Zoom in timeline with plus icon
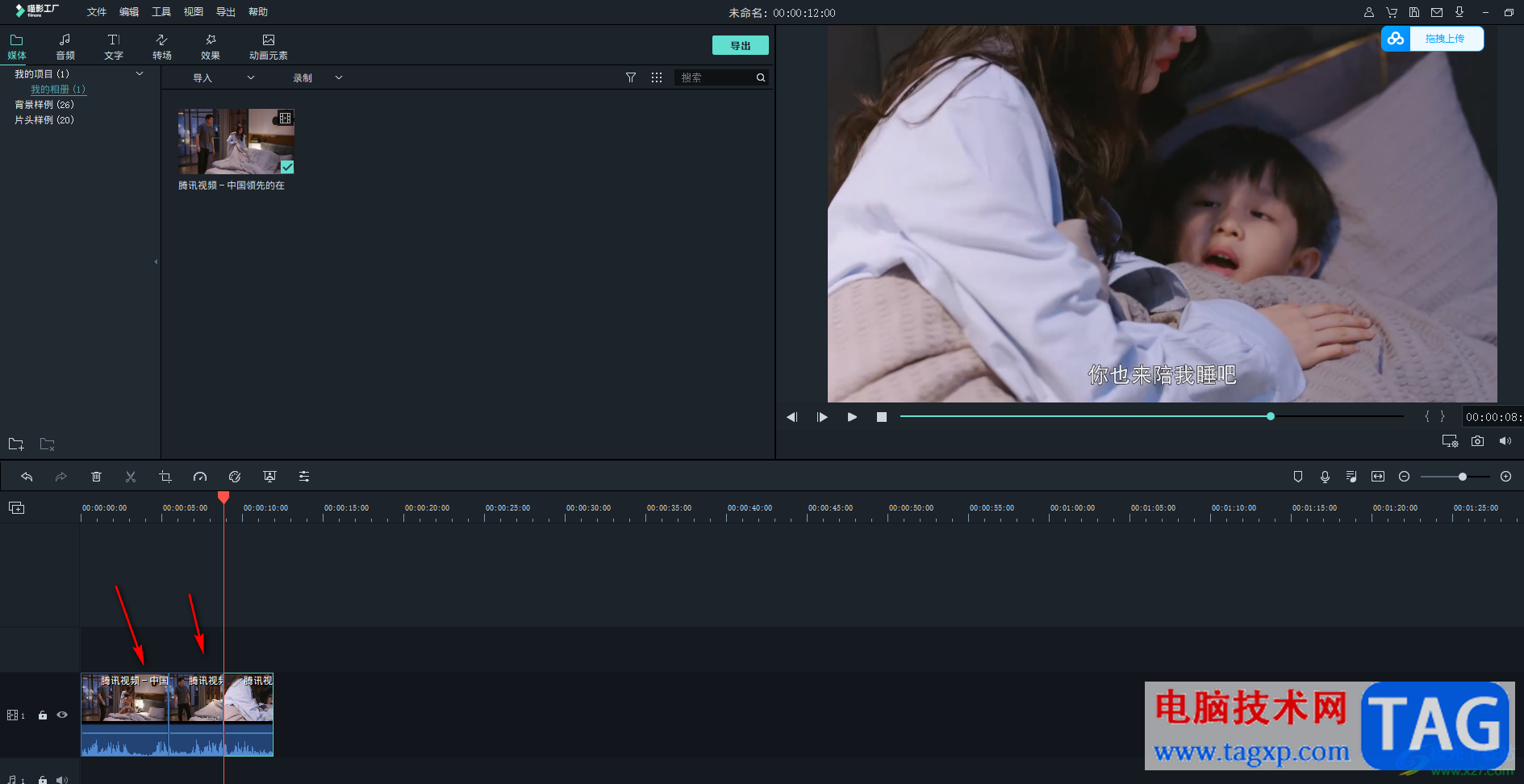1524x784 pixels. (x=1505, y=477)
